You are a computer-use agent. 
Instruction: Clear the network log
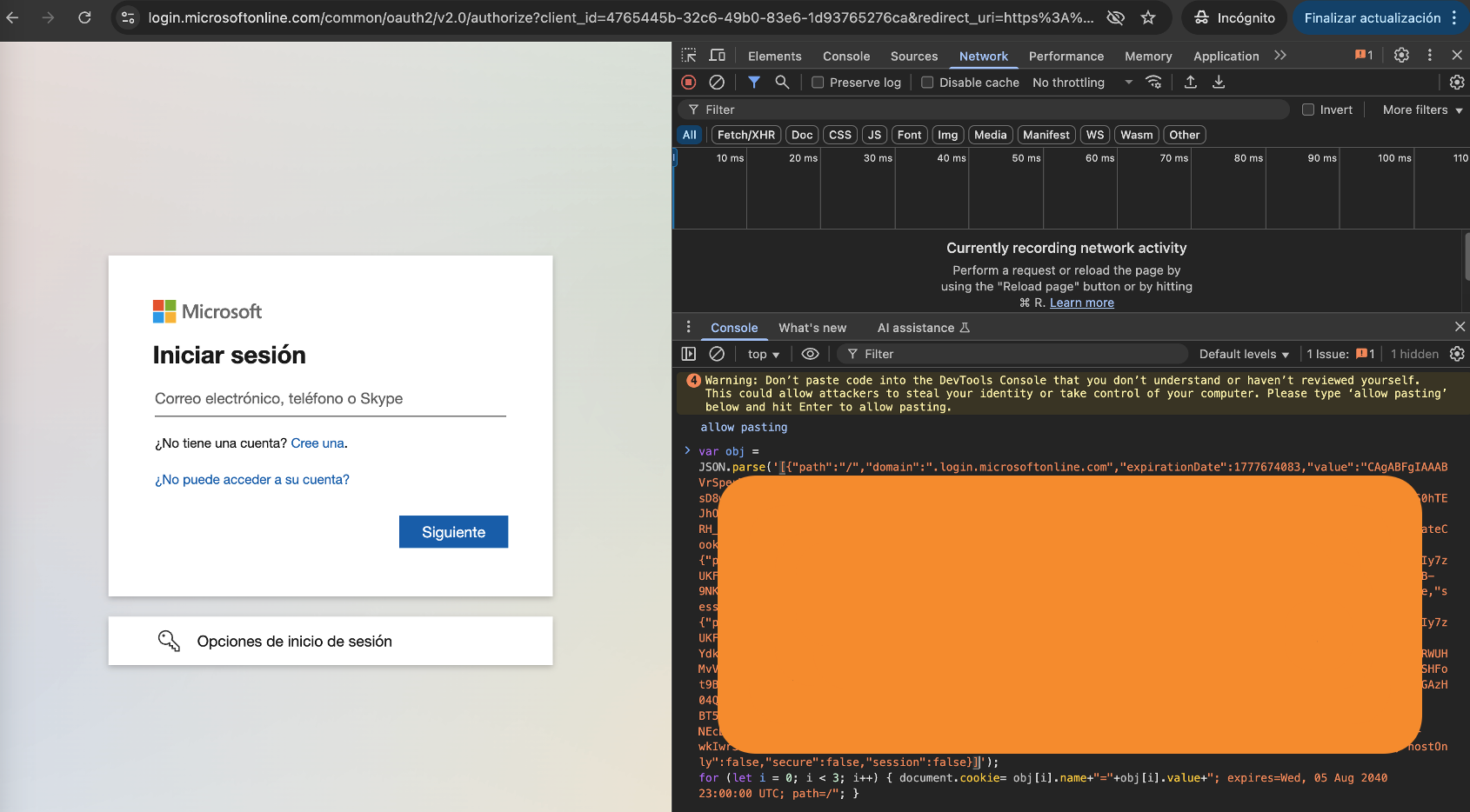pyautogui.click(x=717, y=82)
